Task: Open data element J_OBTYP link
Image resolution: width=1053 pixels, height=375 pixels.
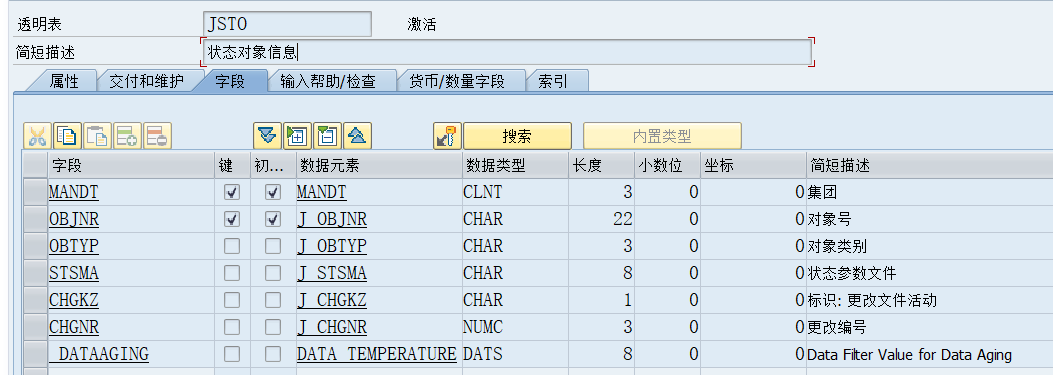Action: click(x=332, y=247)
